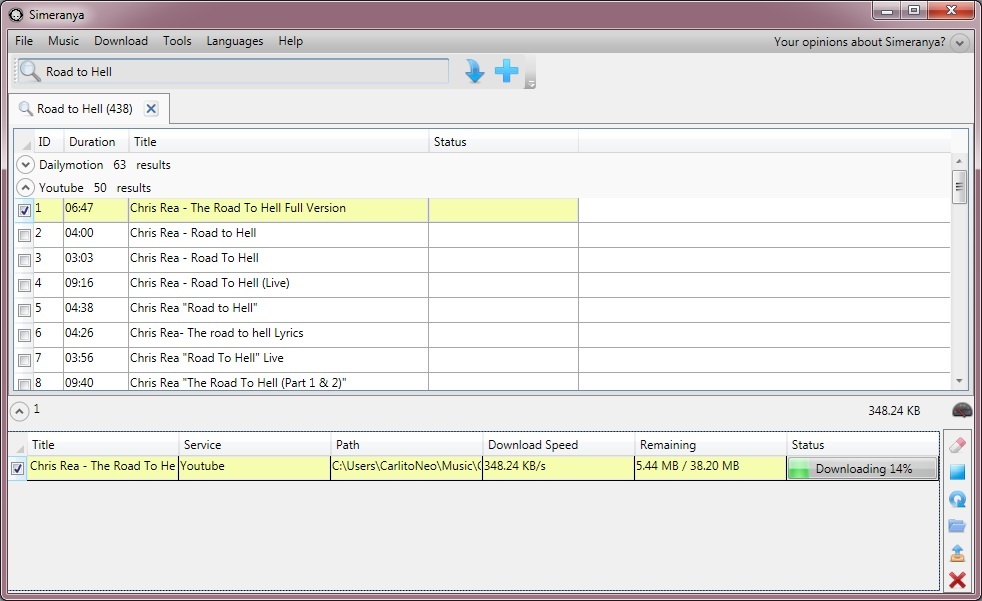Sort downloads by Path column header
The width and height of the screenshot is (982, 601).
406,445
